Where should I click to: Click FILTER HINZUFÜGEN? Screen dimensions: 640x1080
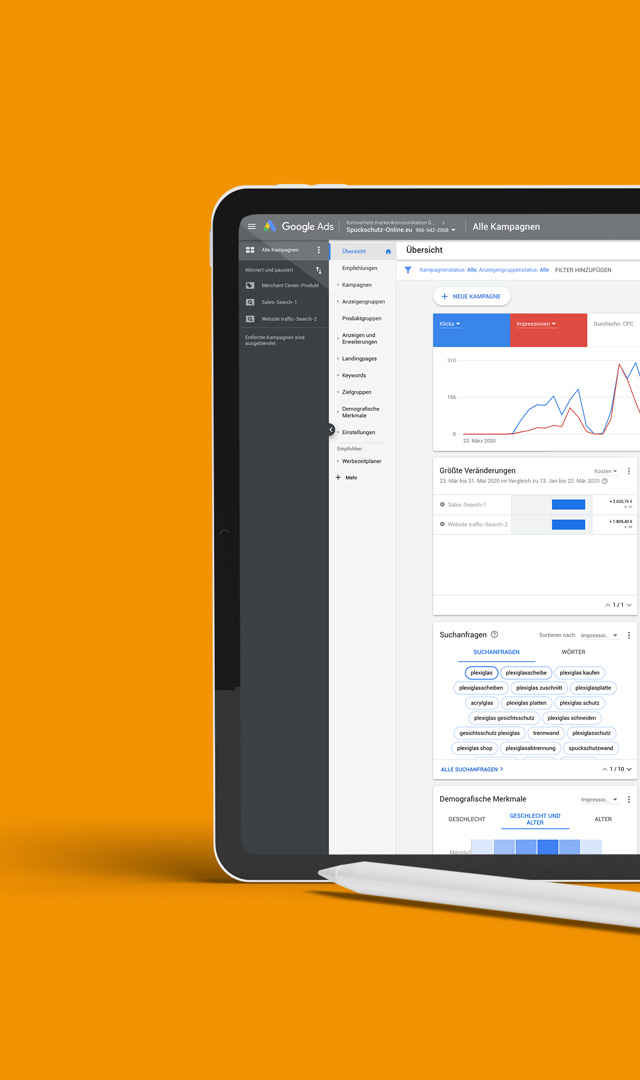tap(583, 270)
